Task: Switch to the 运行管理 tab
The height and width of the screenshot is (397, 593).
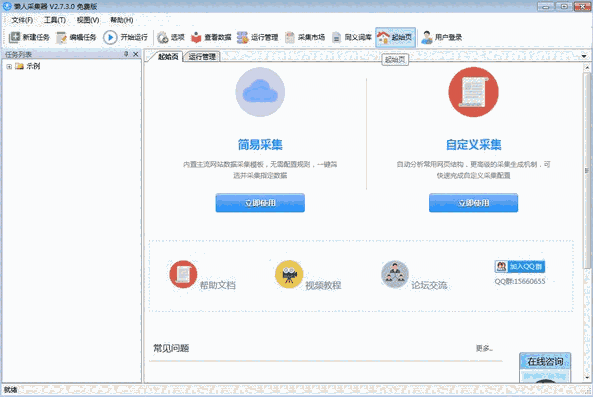Action: 202,57
